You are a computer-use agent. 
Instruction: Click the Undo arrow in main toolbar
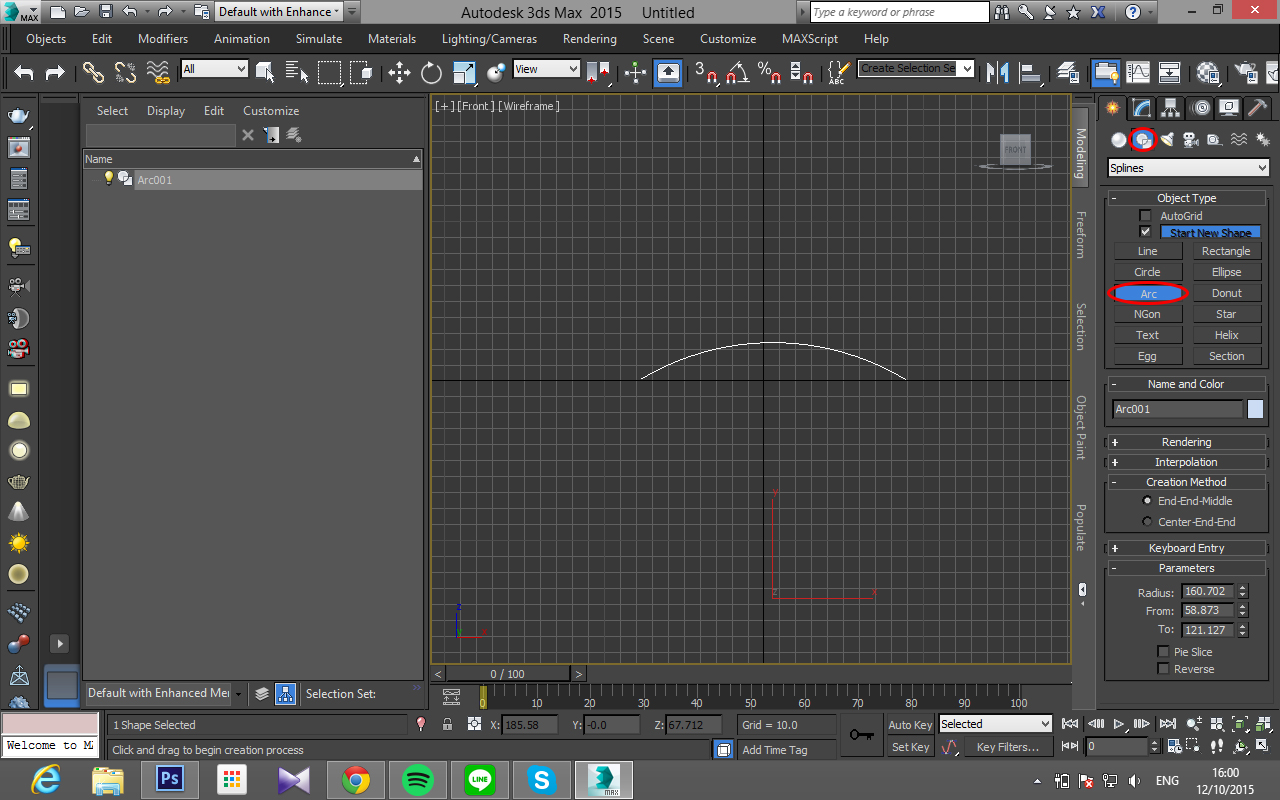tap(24, 72)
